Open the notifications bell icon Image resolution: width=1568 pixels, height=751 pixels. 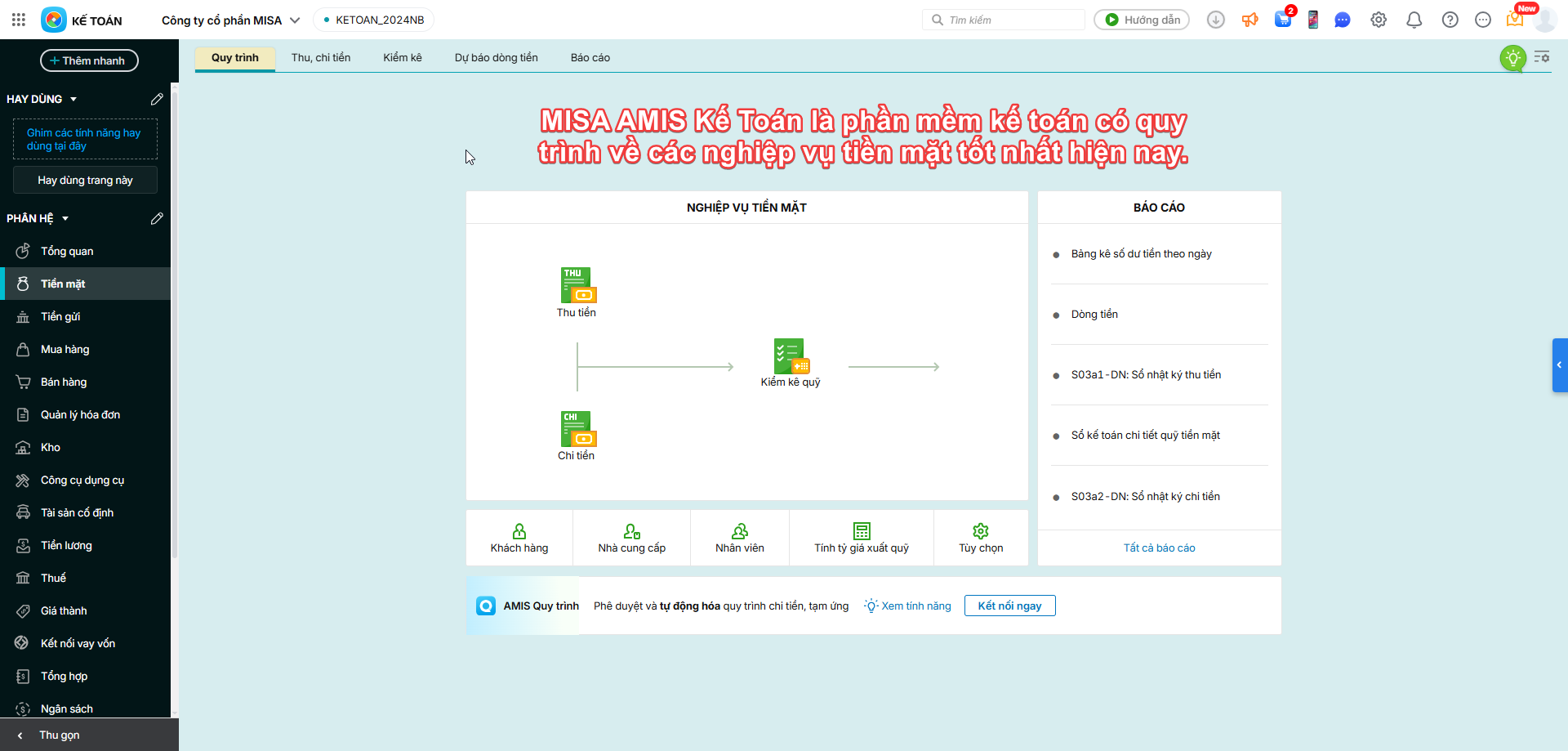click(1414, 20)
